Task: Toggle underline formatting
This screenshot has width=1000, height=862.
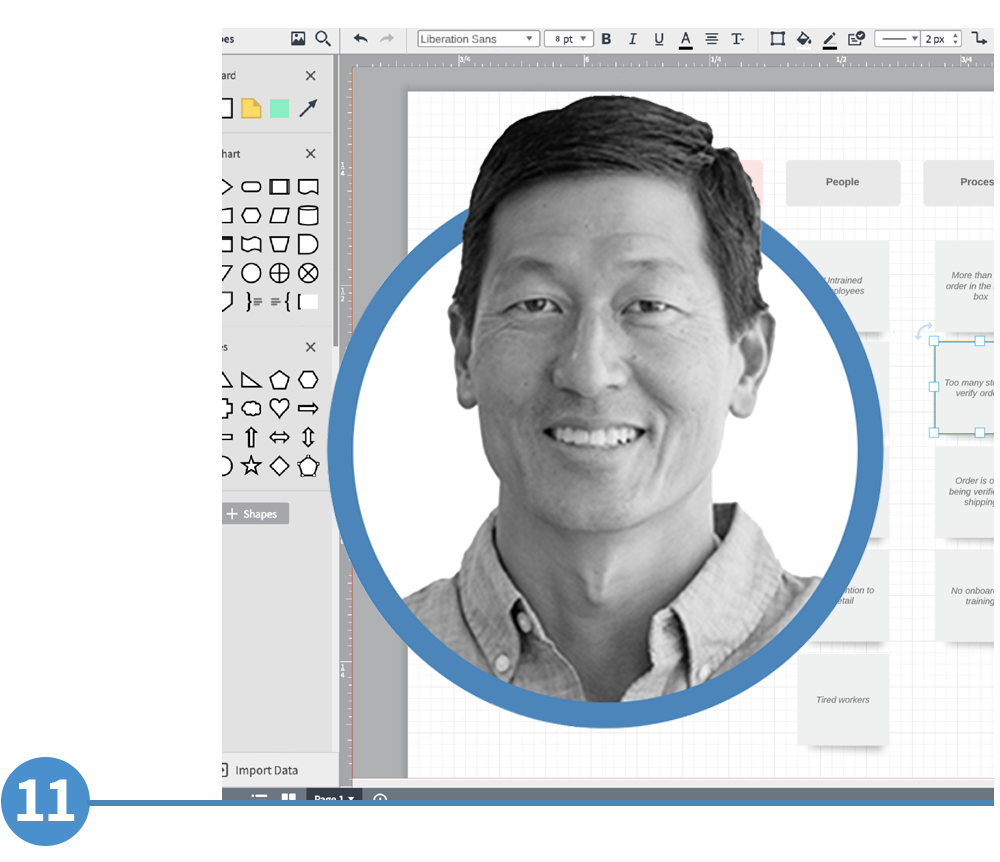Action: click(659, 39)
